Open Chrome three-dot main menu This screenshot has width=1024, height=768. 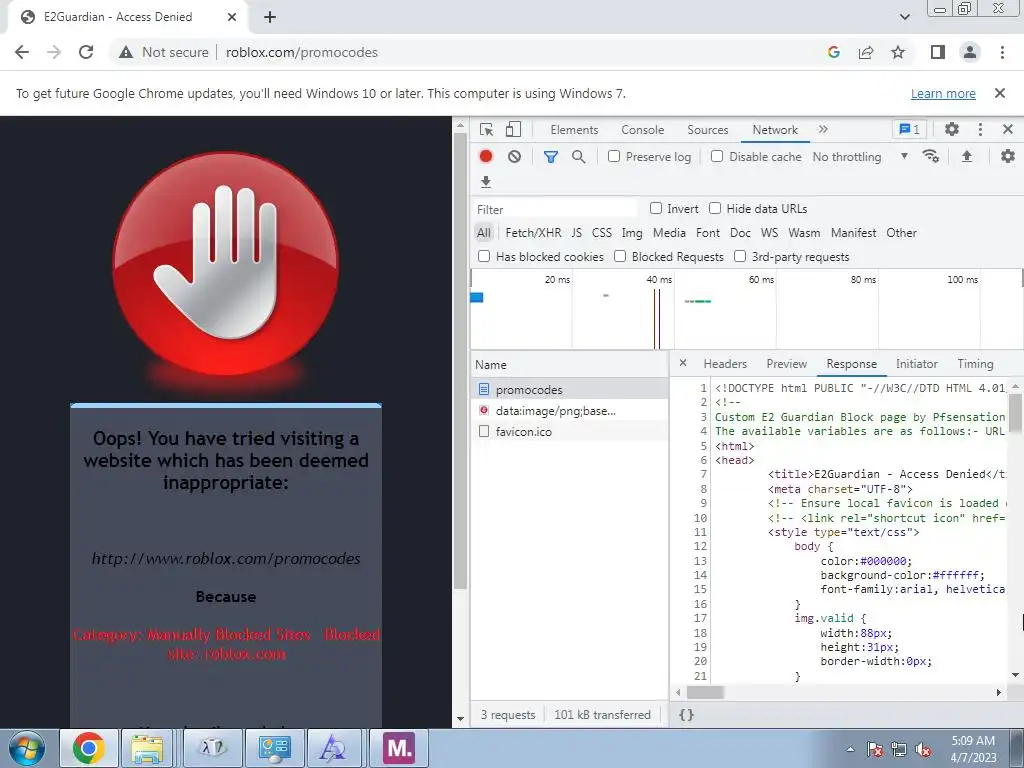(1002, 52)
